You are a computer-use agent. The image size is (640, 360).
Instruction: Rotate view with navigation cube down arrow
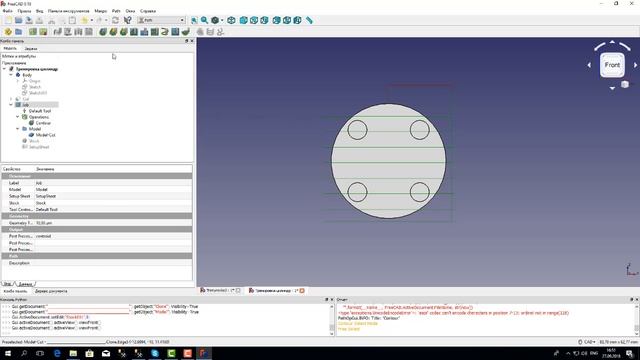(x=612, y=88)
